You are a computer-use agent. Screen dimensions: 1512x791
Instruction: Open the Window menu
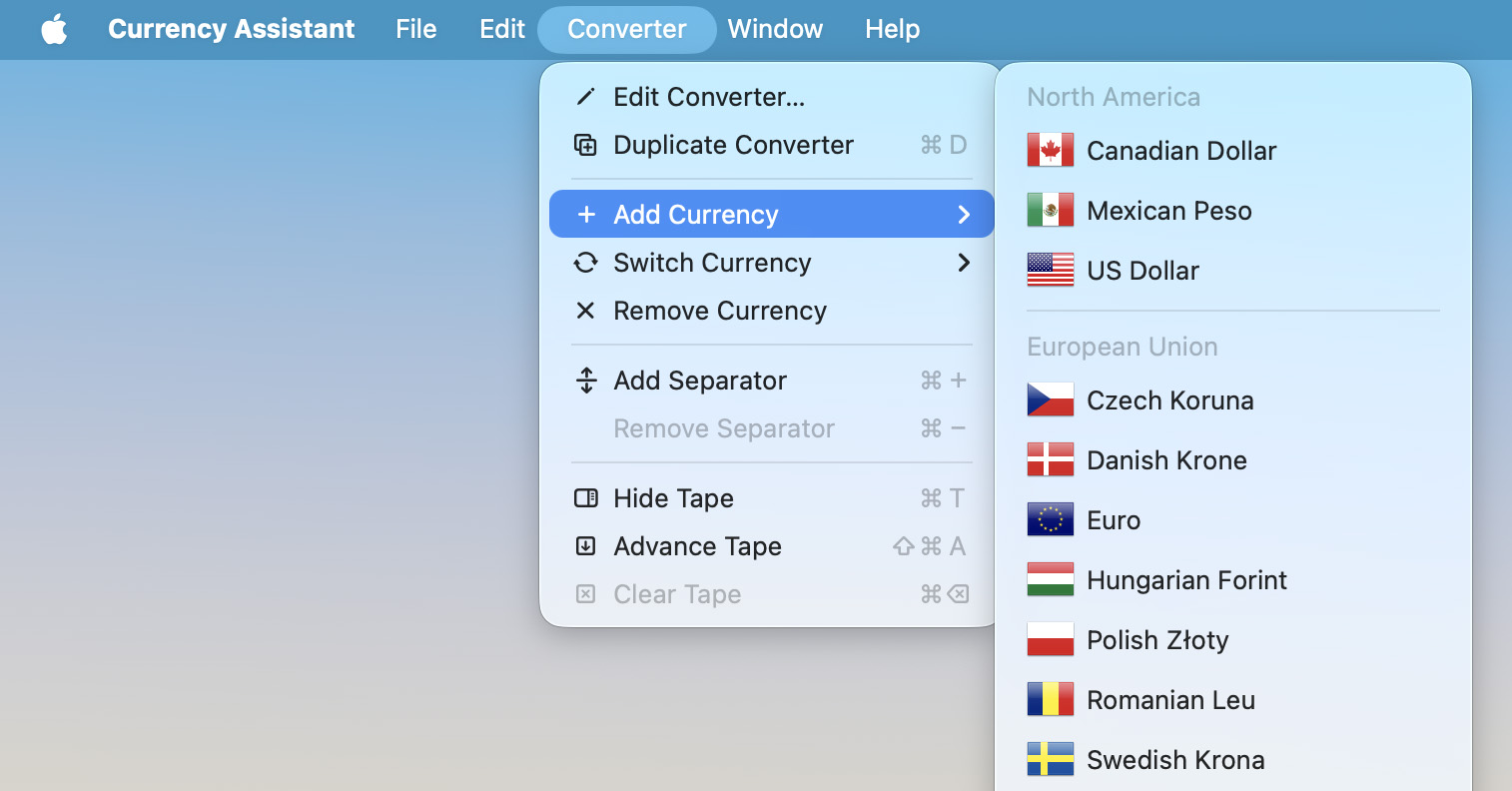(775, 29)
